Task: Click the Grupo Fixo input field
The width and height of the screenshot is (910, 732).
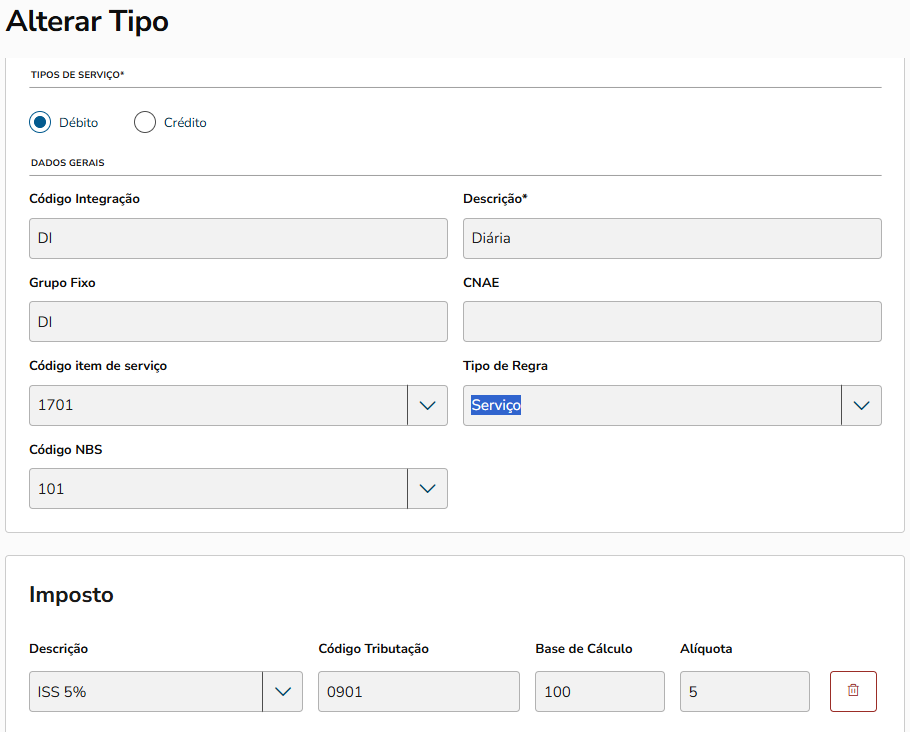Action: coord(238,322)
